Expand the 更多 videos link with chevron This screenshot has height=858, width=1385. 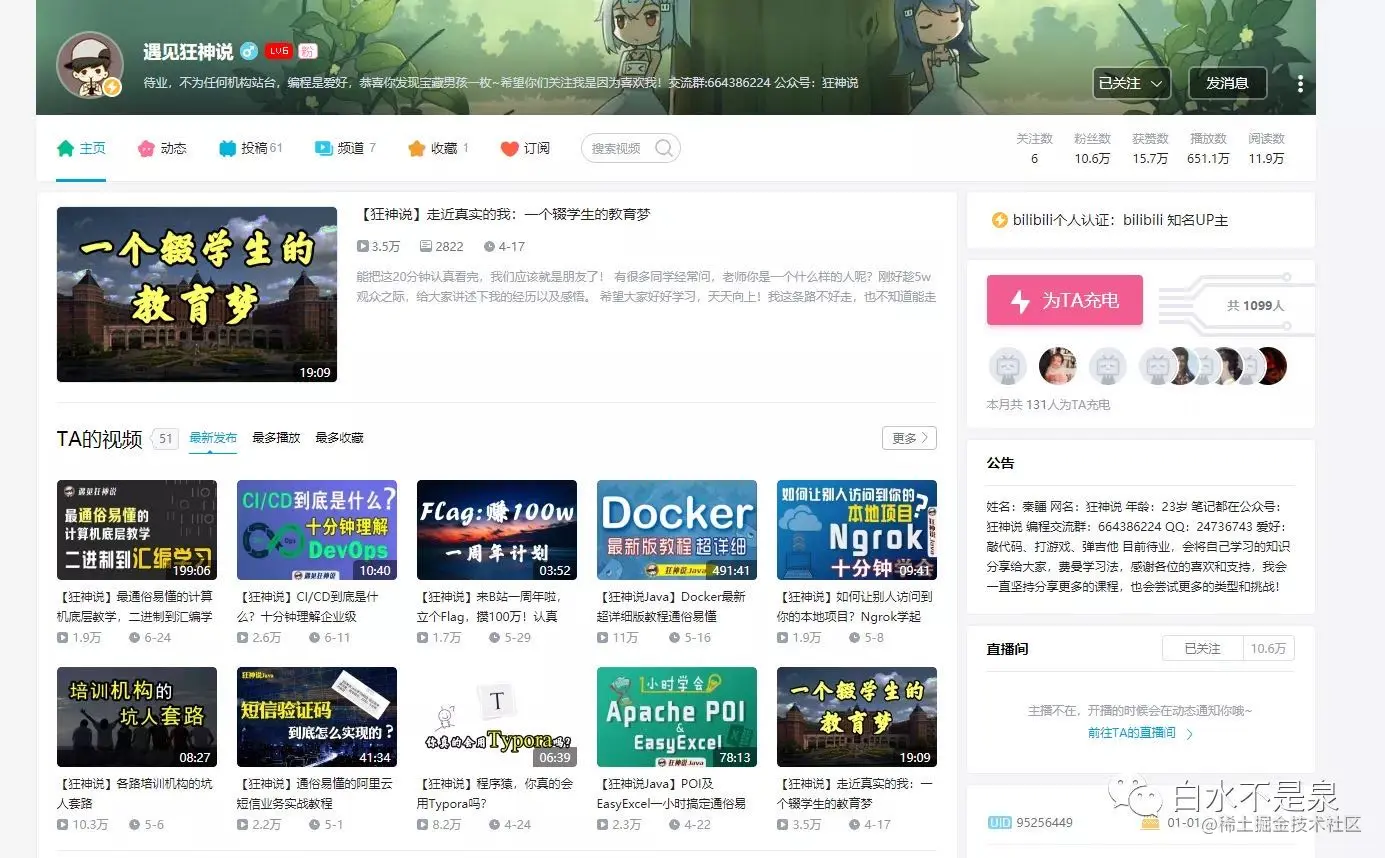click(x=909, y=438)
